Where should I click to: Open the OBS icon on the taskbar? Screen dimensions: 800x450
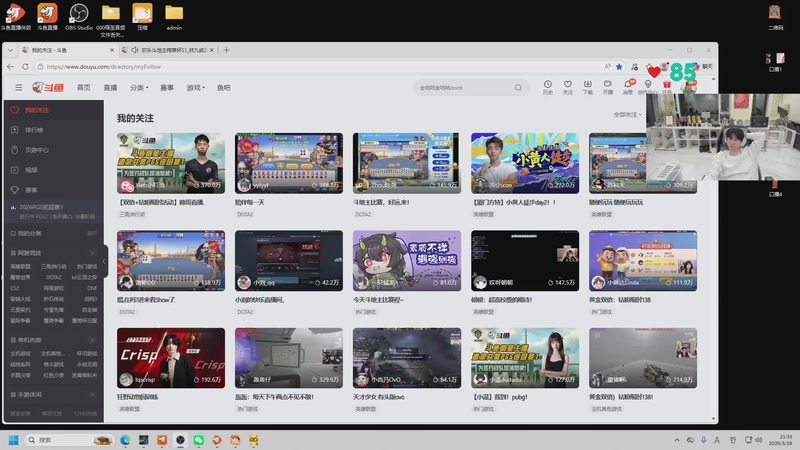coord(180,440)
